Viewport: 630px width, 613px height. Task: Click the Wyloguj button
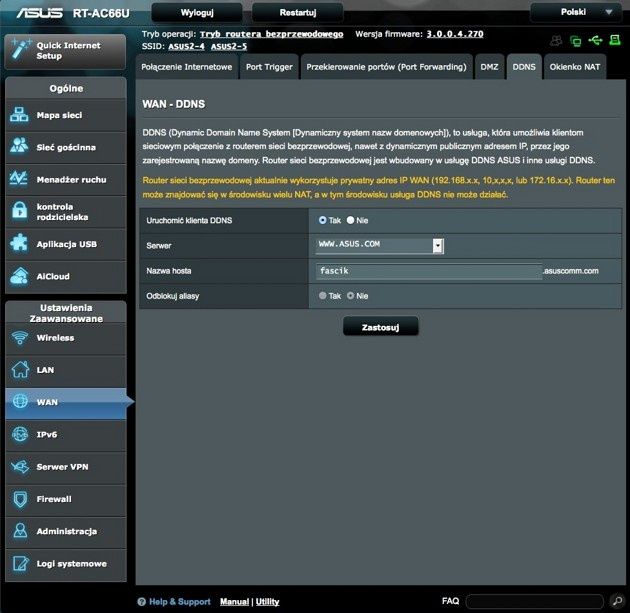[197, 13]
